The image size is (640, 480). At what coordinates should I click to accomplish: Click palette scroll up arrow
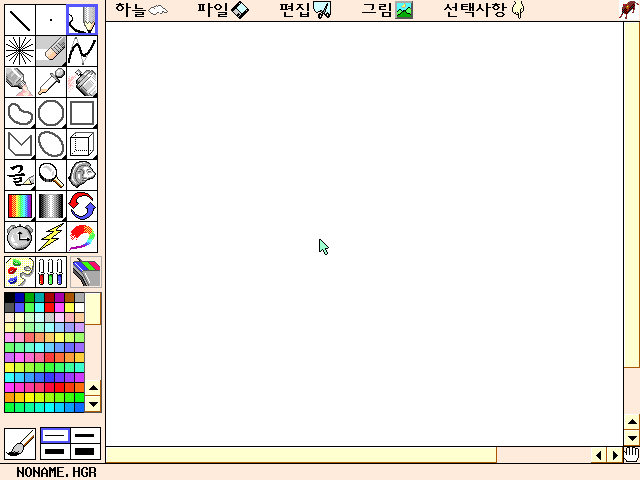pos(93,388)
